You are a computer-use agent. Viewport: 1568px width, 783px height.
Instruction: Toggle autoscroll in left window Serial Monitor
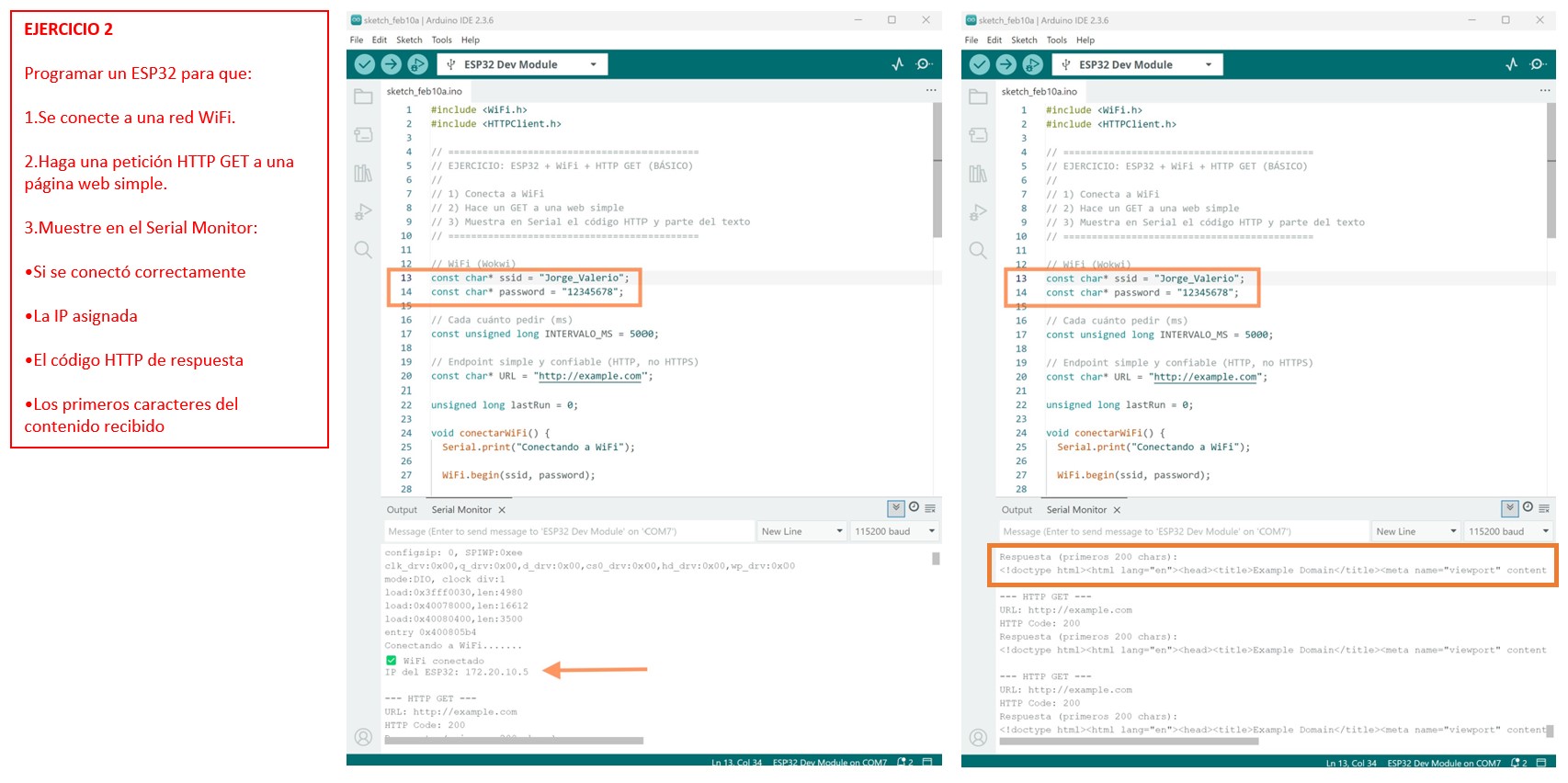pyautogui.click(x=895, y=508)
